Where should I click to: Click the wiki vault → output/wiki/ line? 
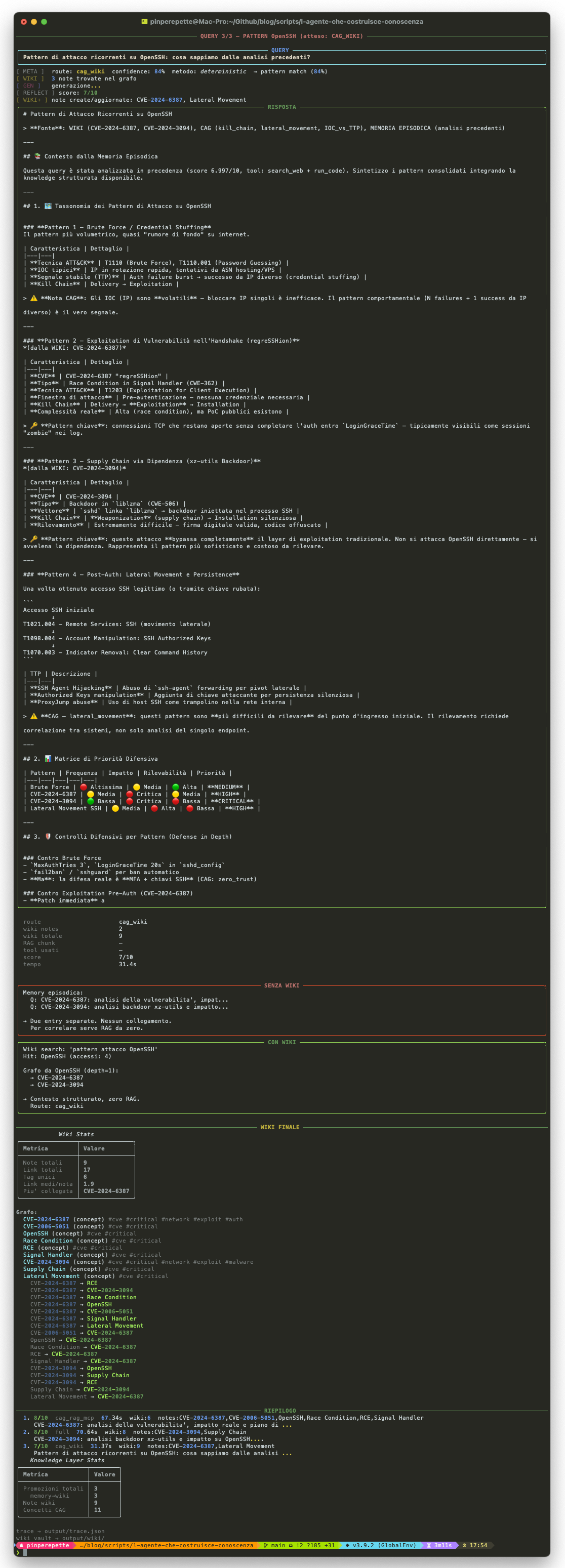60,1538
